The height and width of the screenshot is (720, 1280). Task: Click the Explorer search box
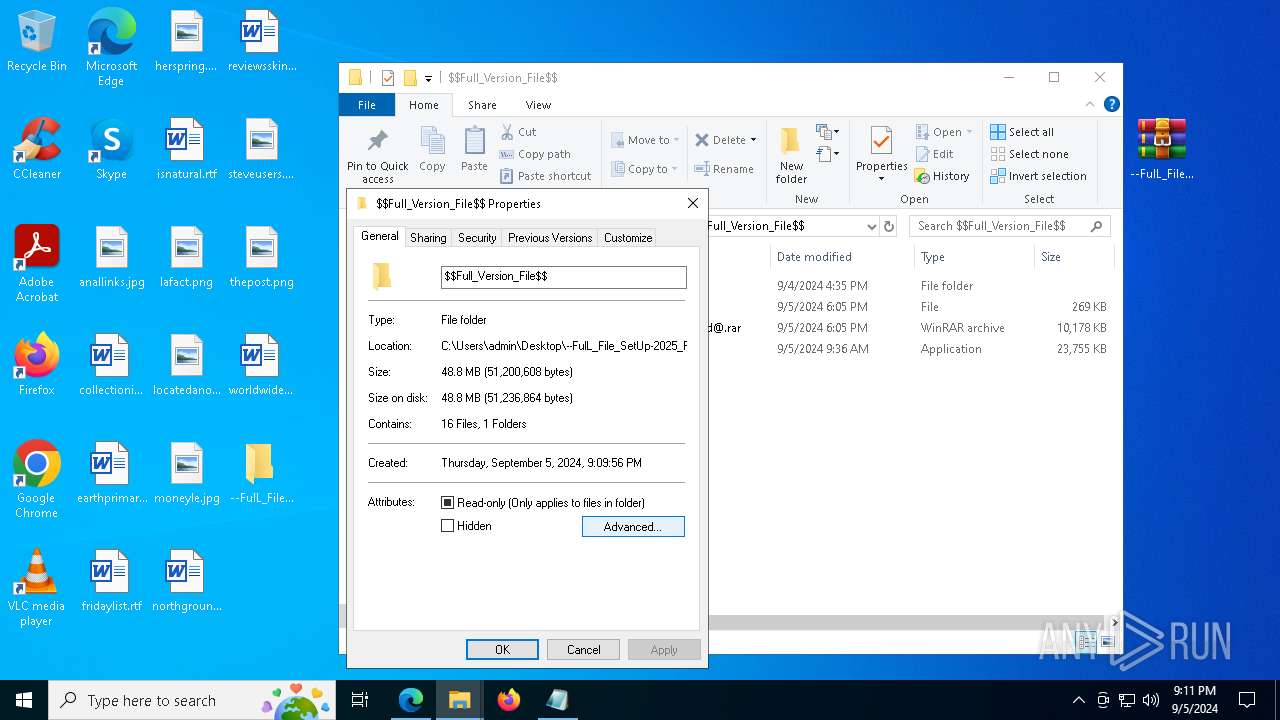1010,226
